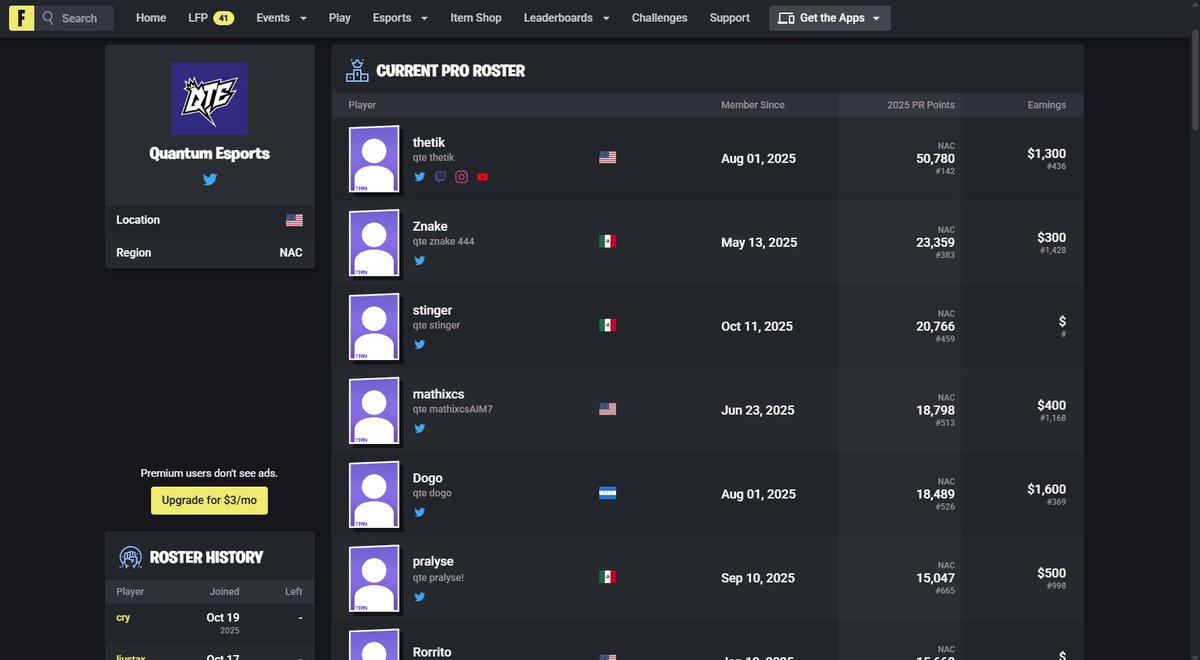Go to the Home page
The height and width of the screenshot is (660, 1200).
(151, 18)
